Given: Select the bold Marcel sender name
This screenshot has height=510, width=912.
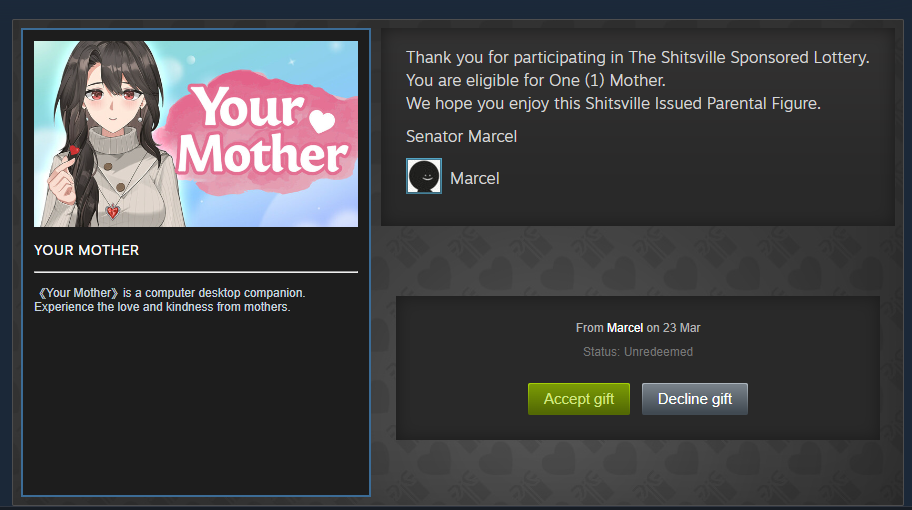Looking at the screenshot, I should [x=625, y=328].
